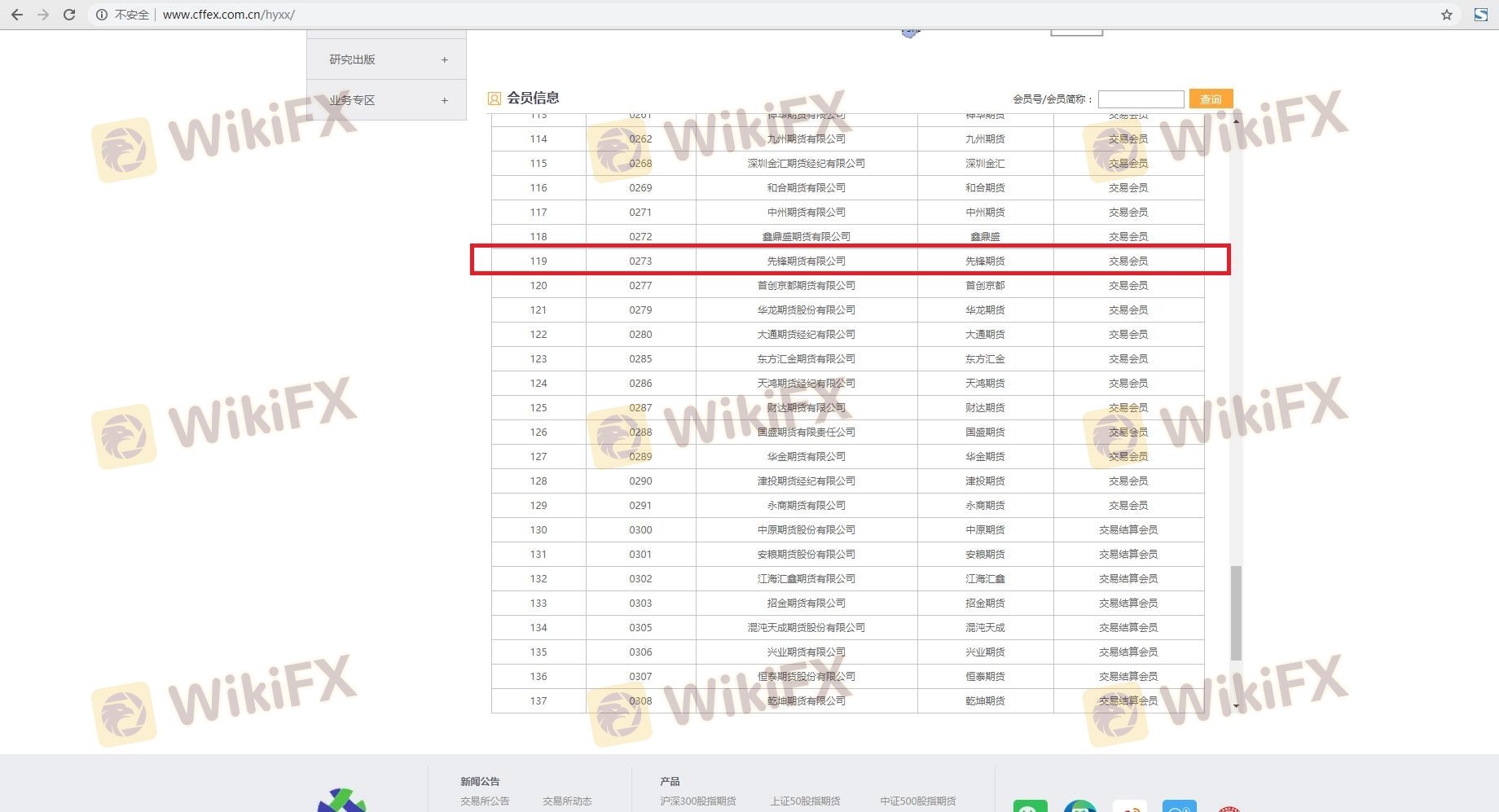Click the member number search input field

[x=1141, y=99]
